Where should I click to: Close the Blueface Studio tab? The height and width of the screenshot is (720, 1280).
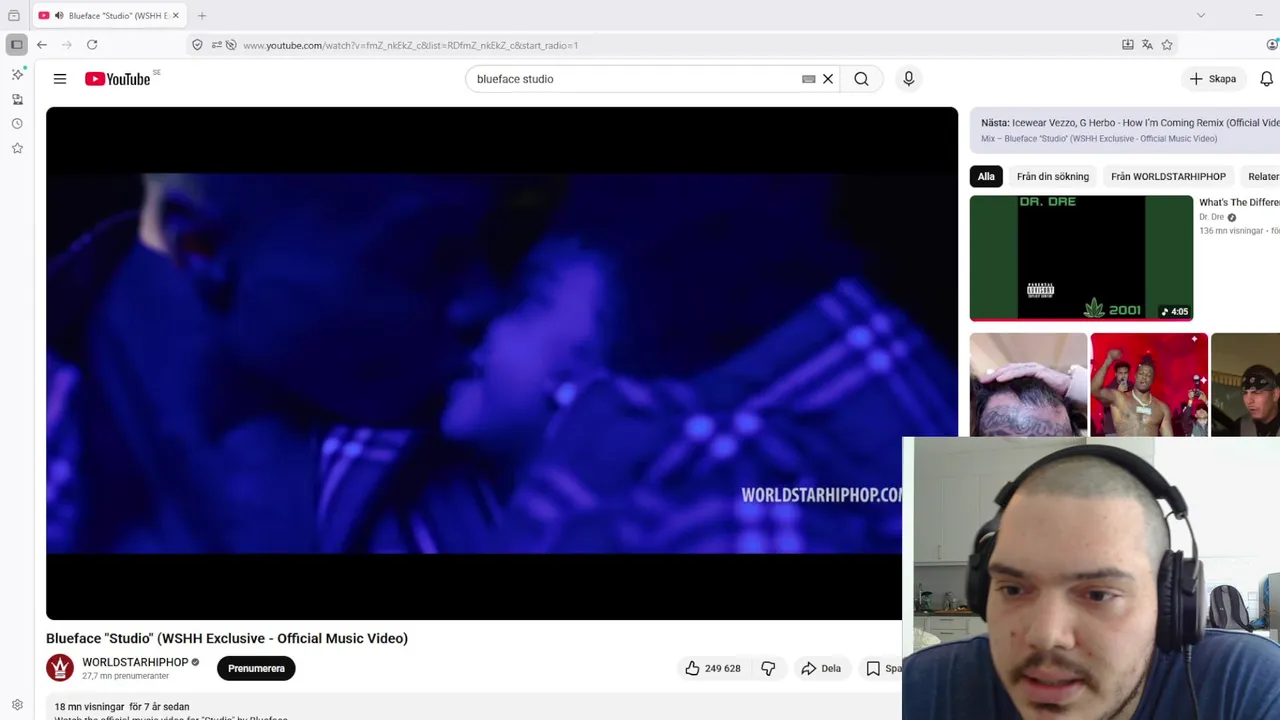coord(176,15)
